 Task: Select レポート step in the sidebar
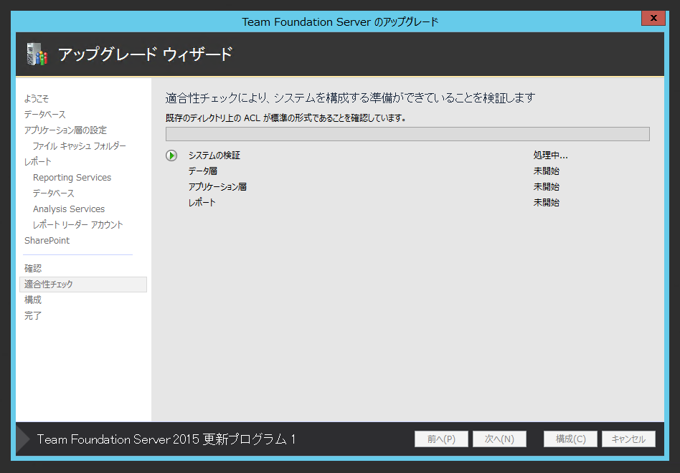[x=38, y=162]
